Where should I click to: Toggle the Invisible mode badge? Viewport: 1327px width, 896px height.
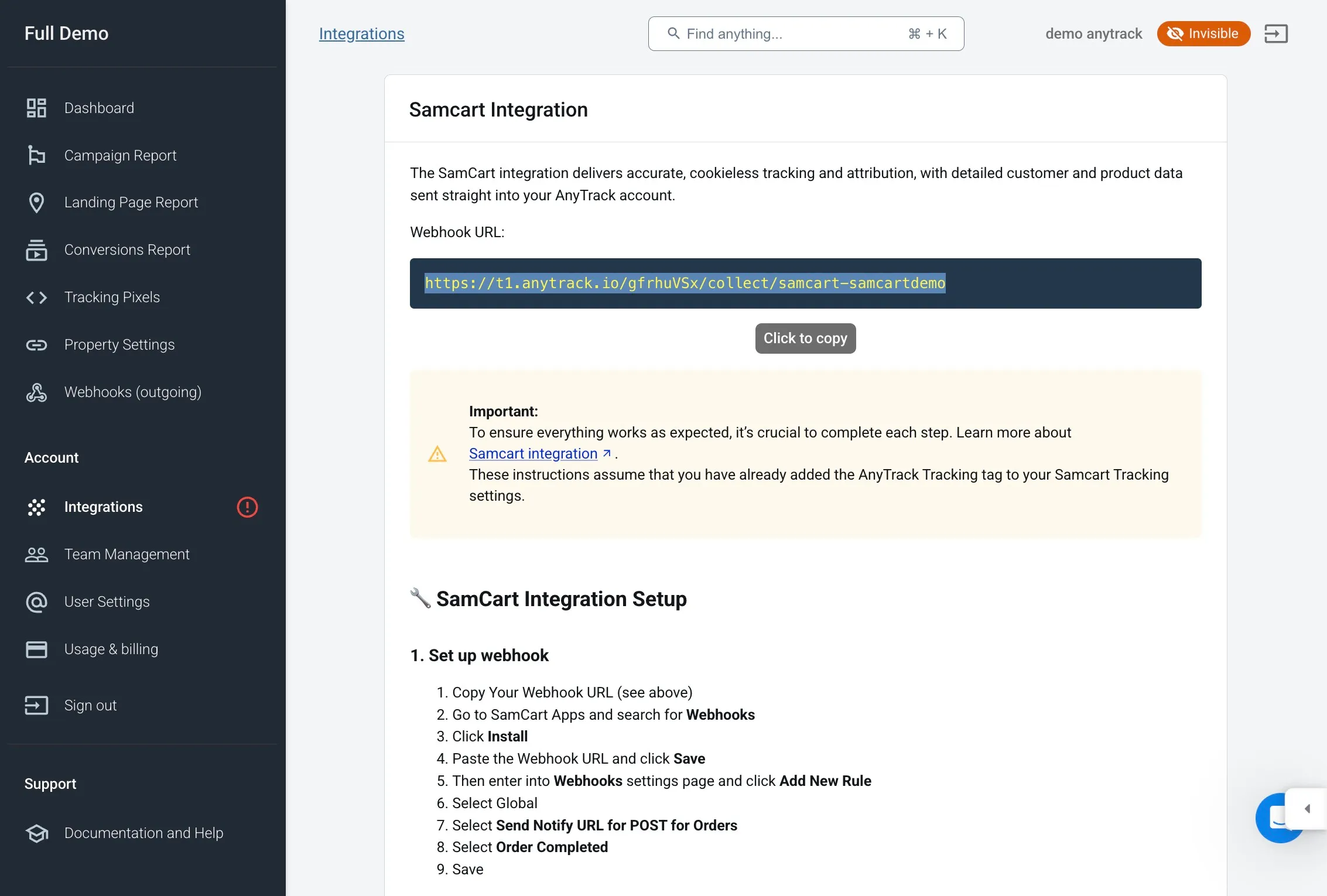click(1203, 33)
